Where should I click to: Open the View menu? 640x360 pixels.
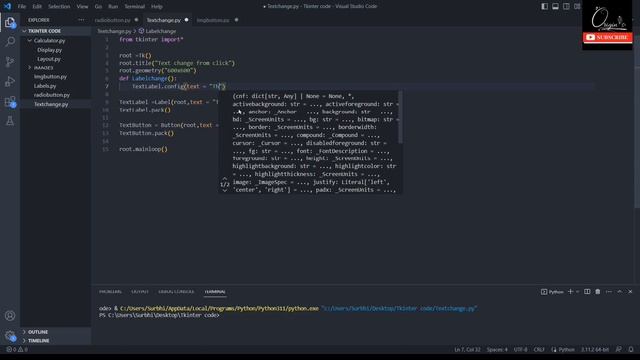pos(82,7)
